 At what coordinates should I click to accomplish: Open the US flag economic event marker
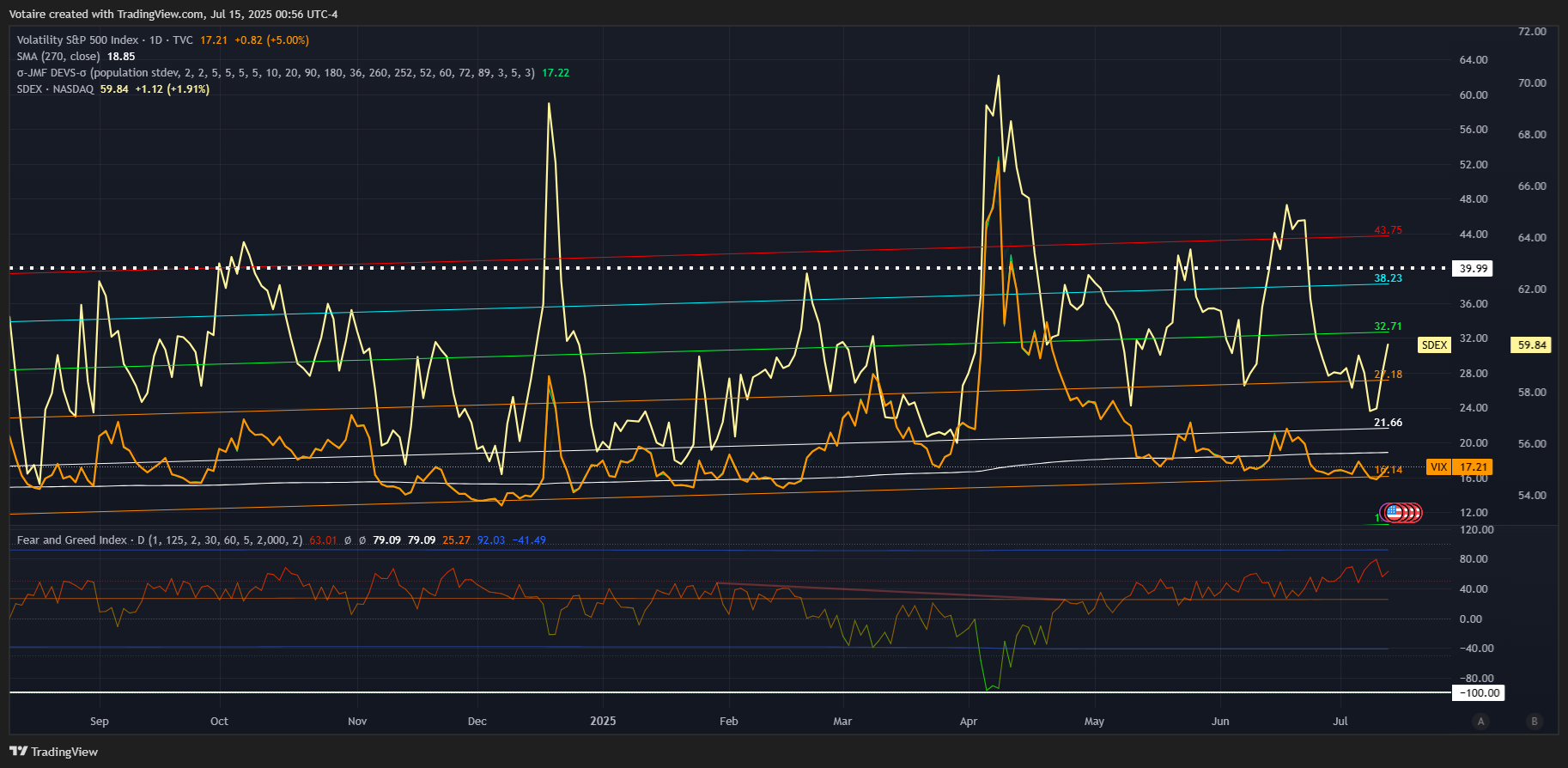pyautogui.click(x=1395, y=513)
